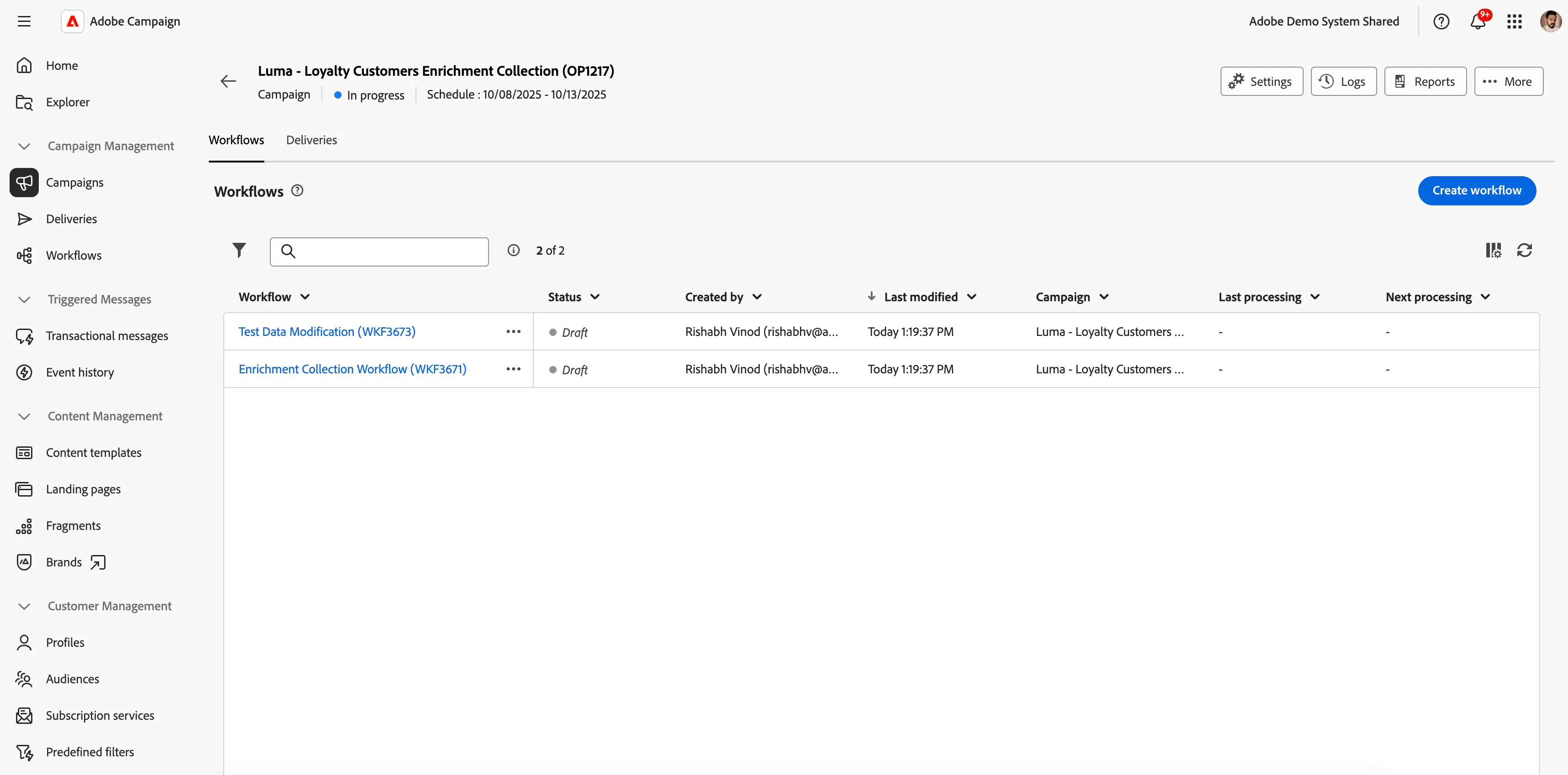Collapse the Triggered Messages section
Screen dimensions: 1568x775
[x=24, y=299]
